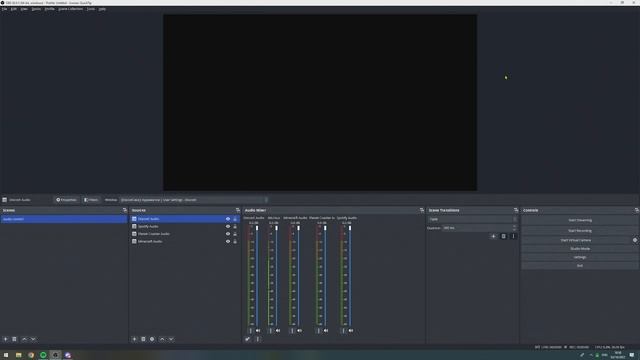The image size is (640, 360).
Task: Remove scene transition with trash icon
Action: (503, 236)
